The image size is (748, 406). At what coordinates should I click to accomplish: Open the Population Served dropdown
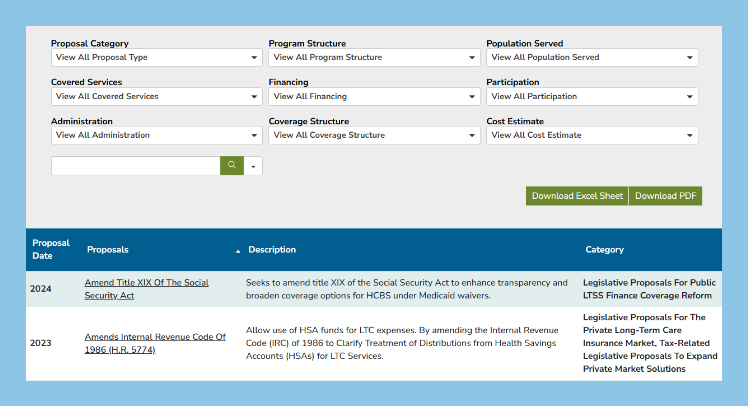pyautogui.click(x=592, y=58)
